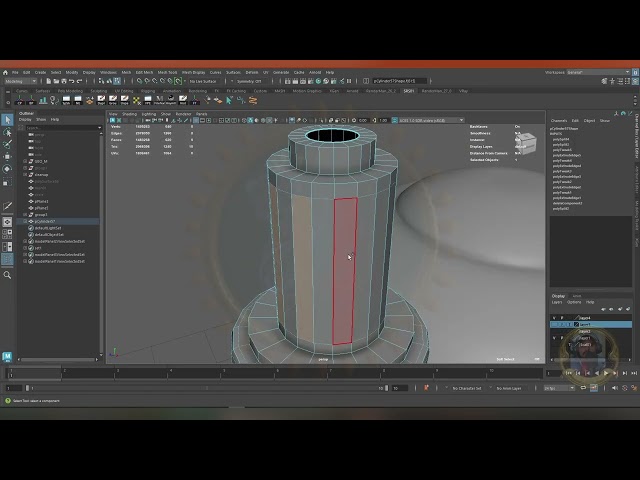The height and width of the screenshot is (480, 640).
Task: Click the green-outlined magnet snap icon
Action: 178,81
